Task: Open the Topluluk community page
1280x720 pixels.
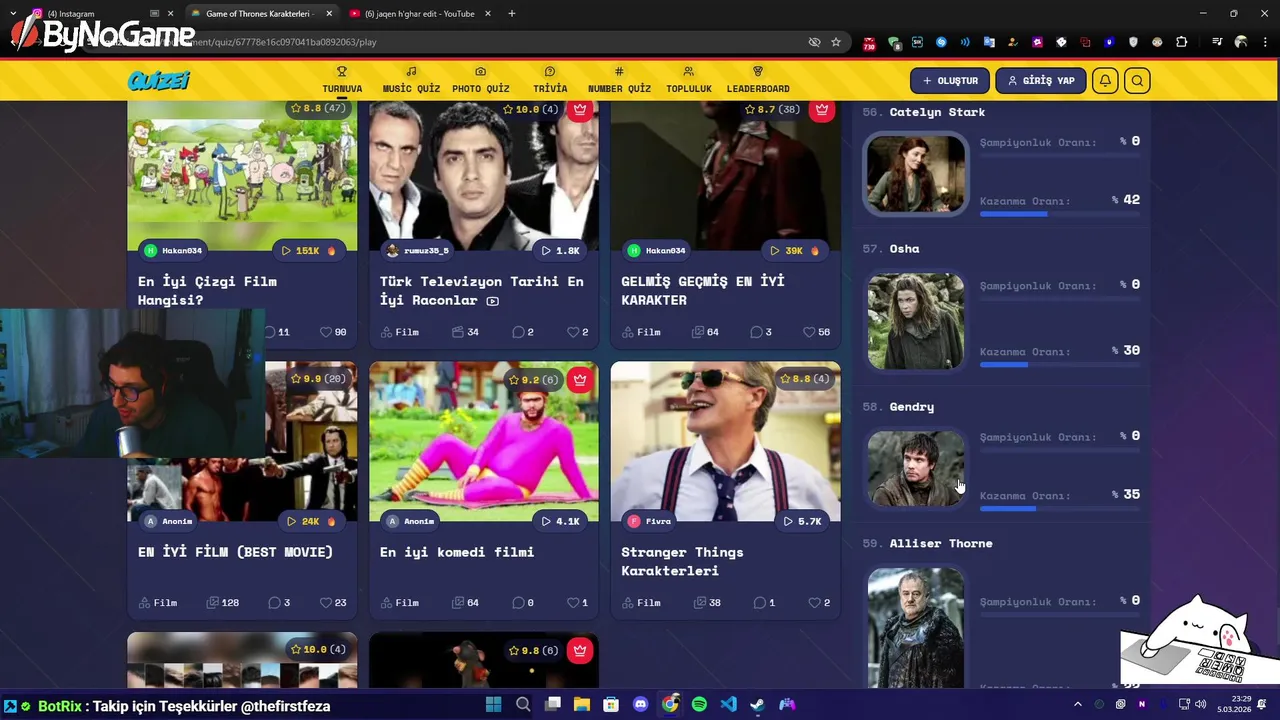Action: tap(689, 80)
